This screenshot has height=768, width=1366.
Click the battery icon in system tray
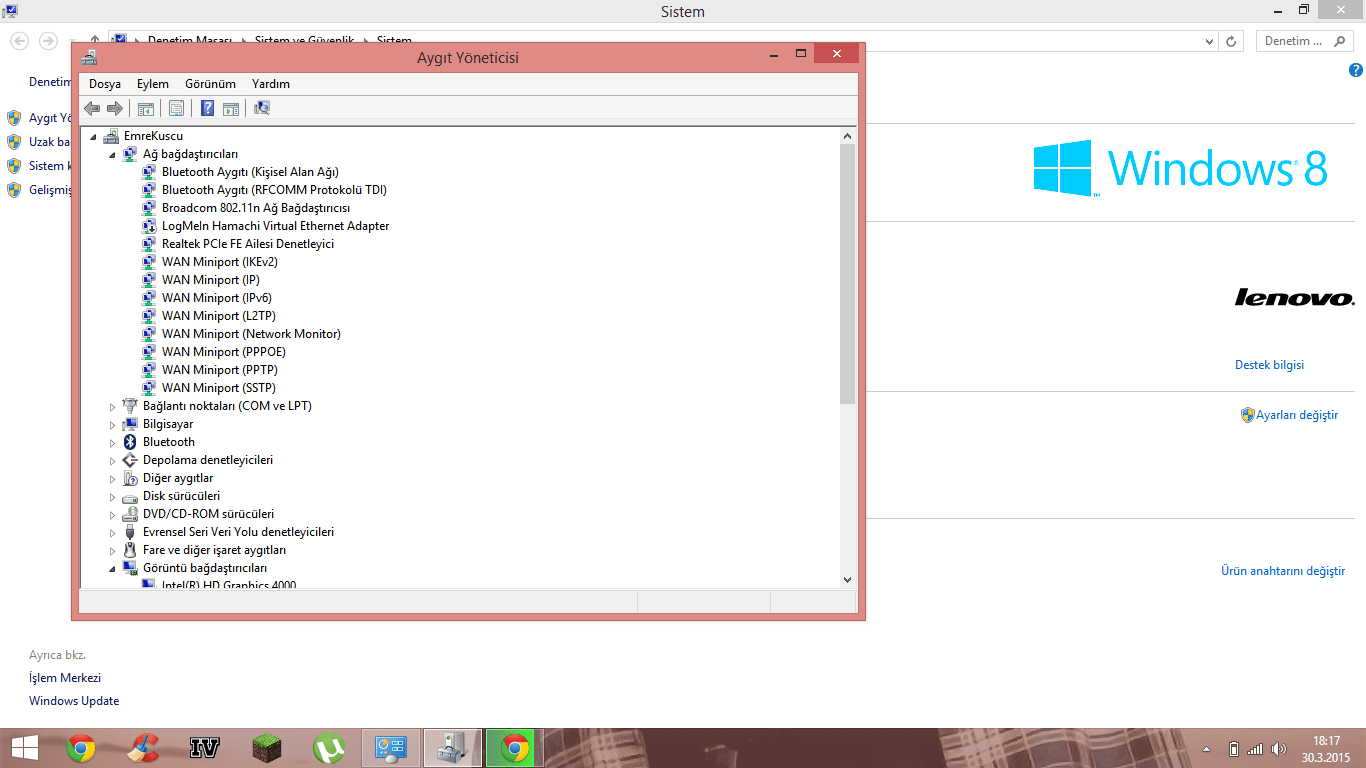[1234, 749]
